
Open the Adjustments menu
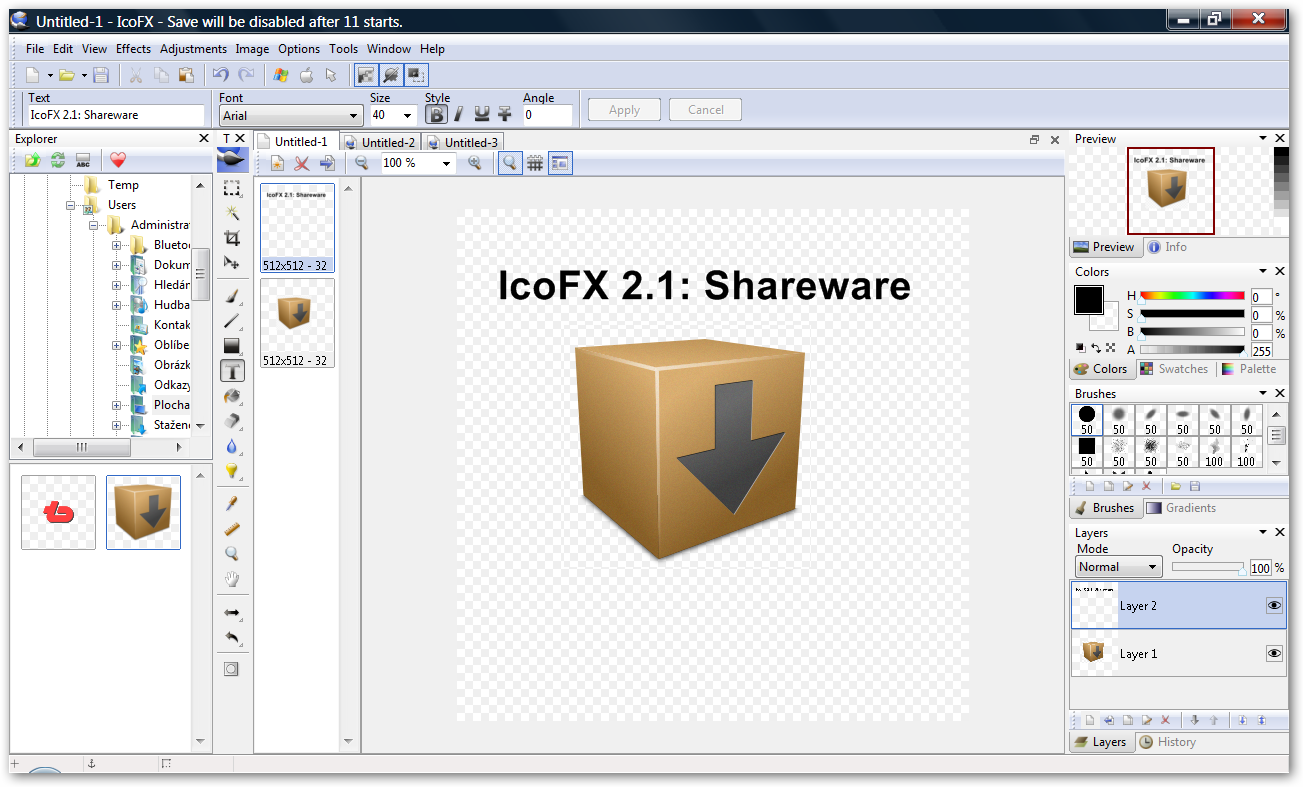tap(193, 49)
